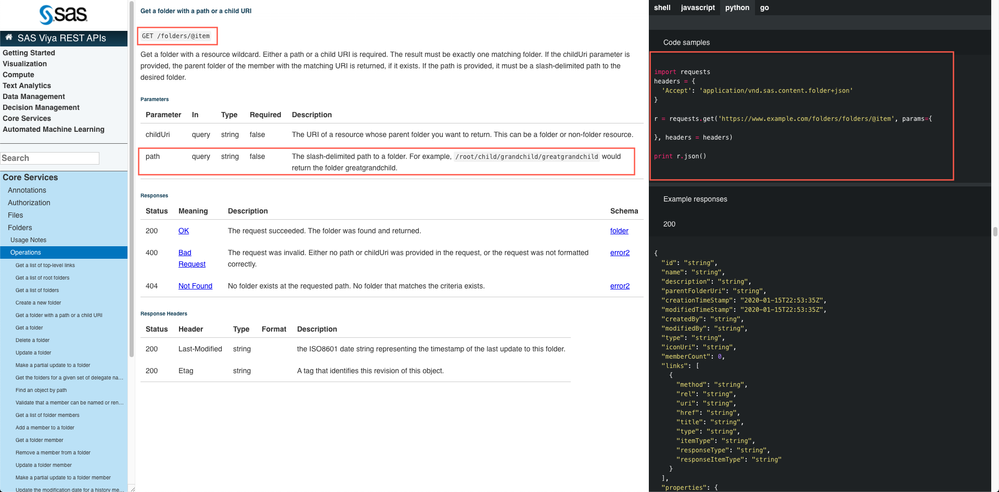The height and width of the screenshot is (492, 999).
Task: Click the vertical scrollbar on the right edge
Action: tap(994, 232)
